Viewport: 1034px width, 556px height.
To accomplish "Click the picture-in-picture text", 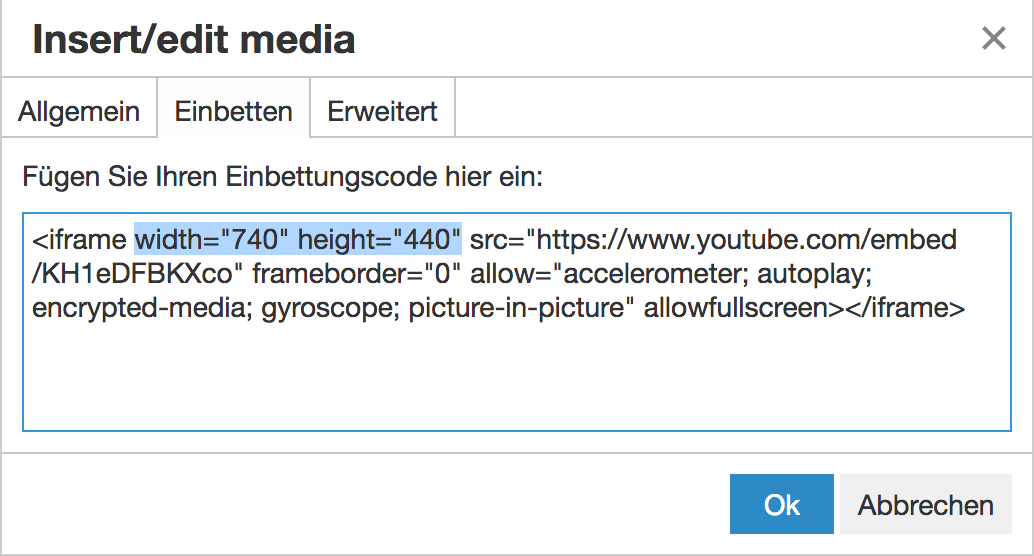I will tap(517, 308).
